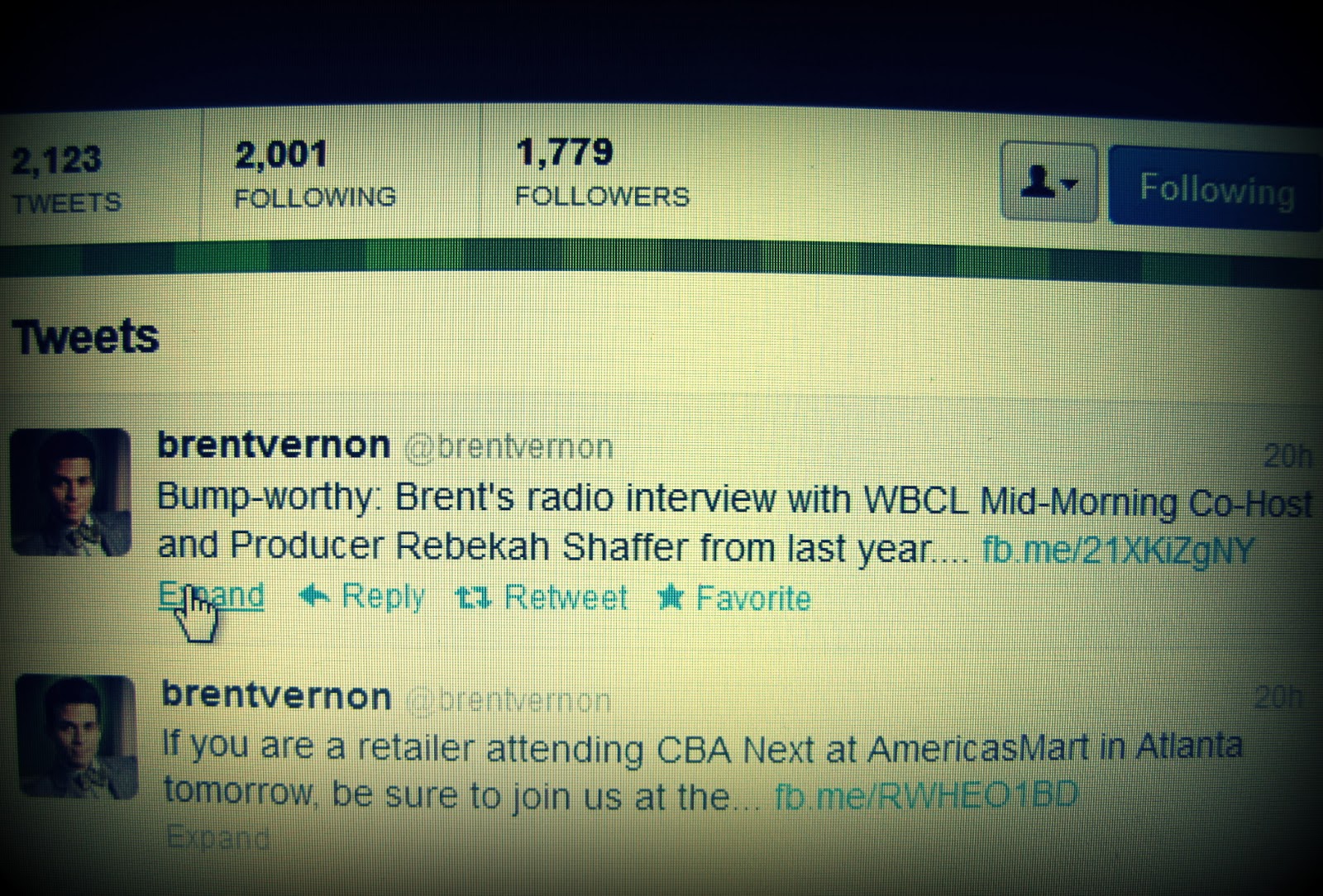Open brentvernon name on first tweet
The image size is (1323, 896).
pyautogui.click(x=274, y=445)
